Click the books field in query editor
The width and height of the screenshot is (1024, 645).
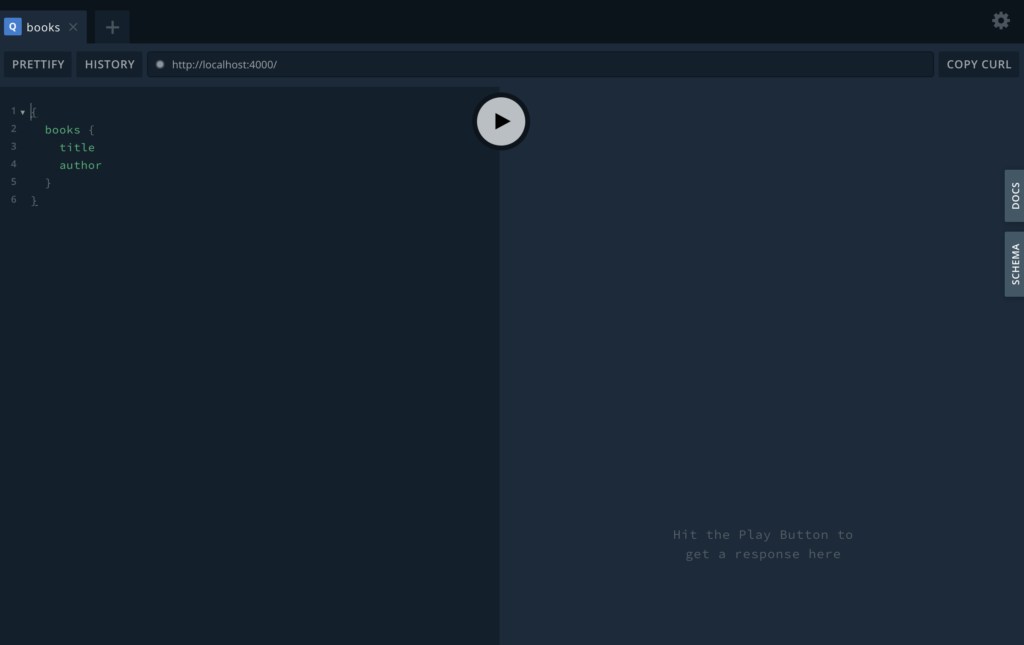(62, 130)
